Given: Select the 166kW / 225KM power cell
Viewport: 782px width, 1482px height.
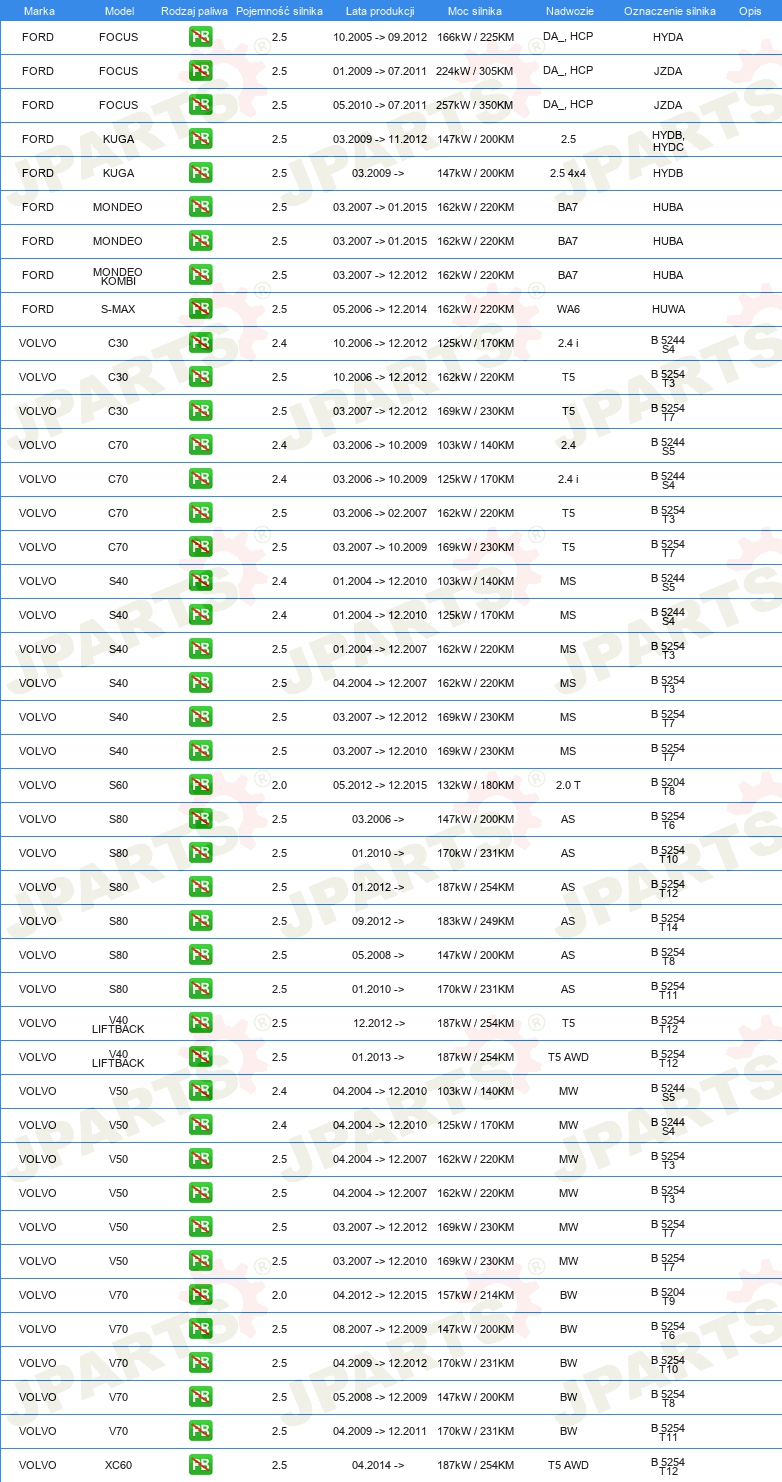Looking at the screenshot, I should point(475,37).
